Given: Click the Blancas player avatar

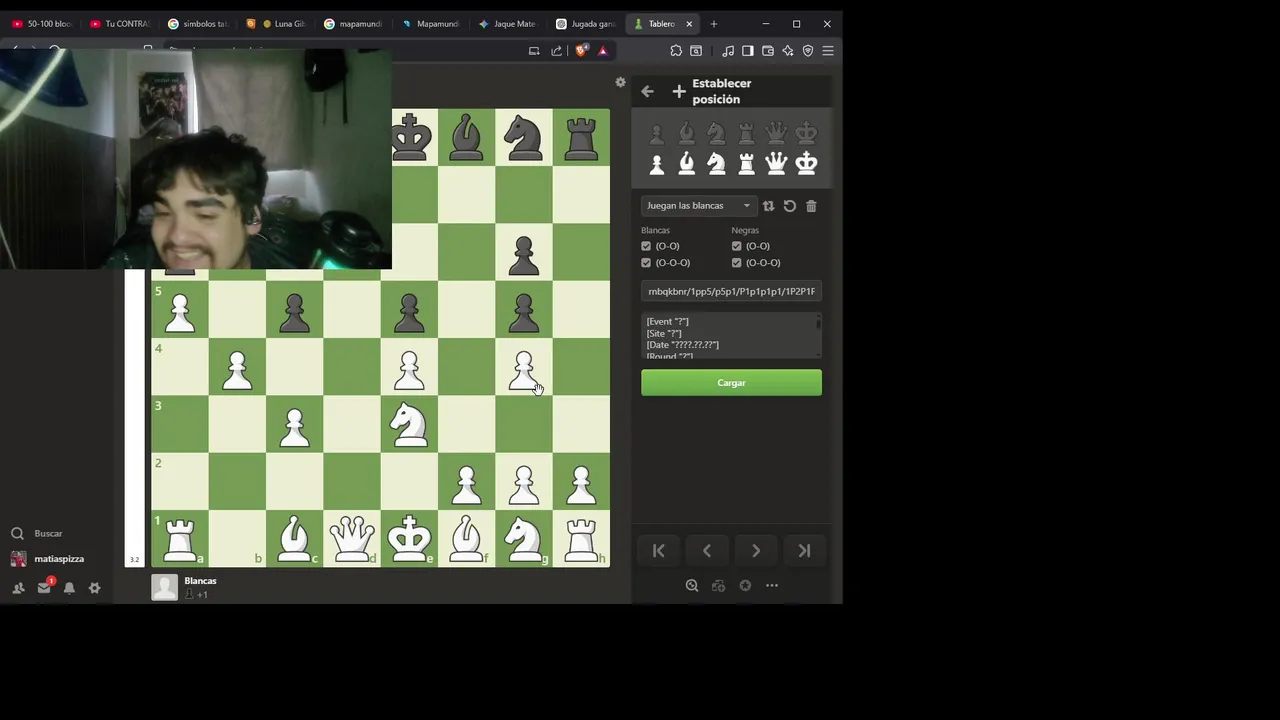Looking at the screenshot, I should [x=165, y=588].
